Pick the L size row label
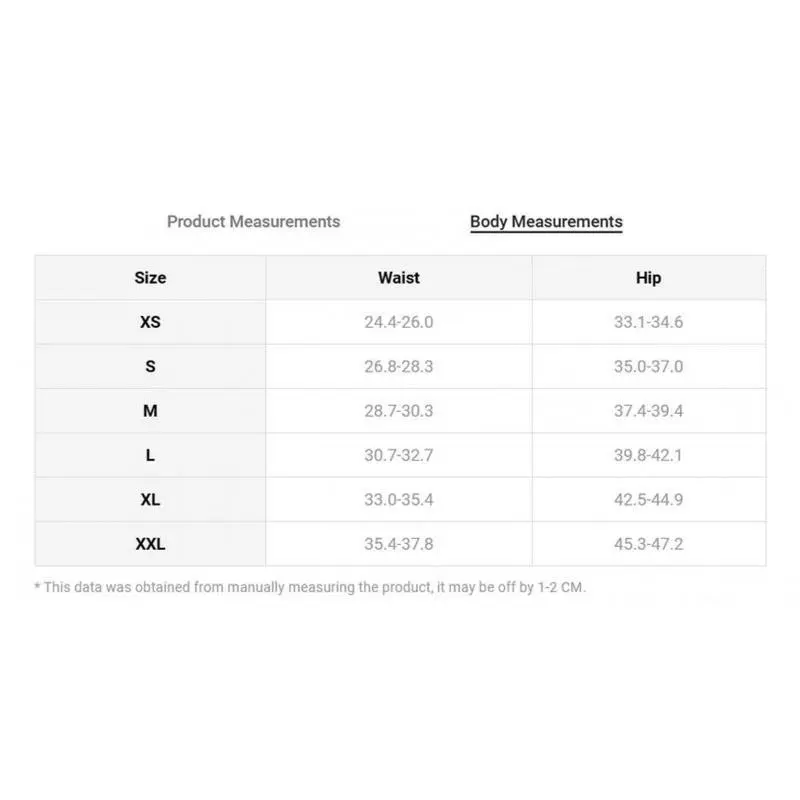 [x=150, y=455]
